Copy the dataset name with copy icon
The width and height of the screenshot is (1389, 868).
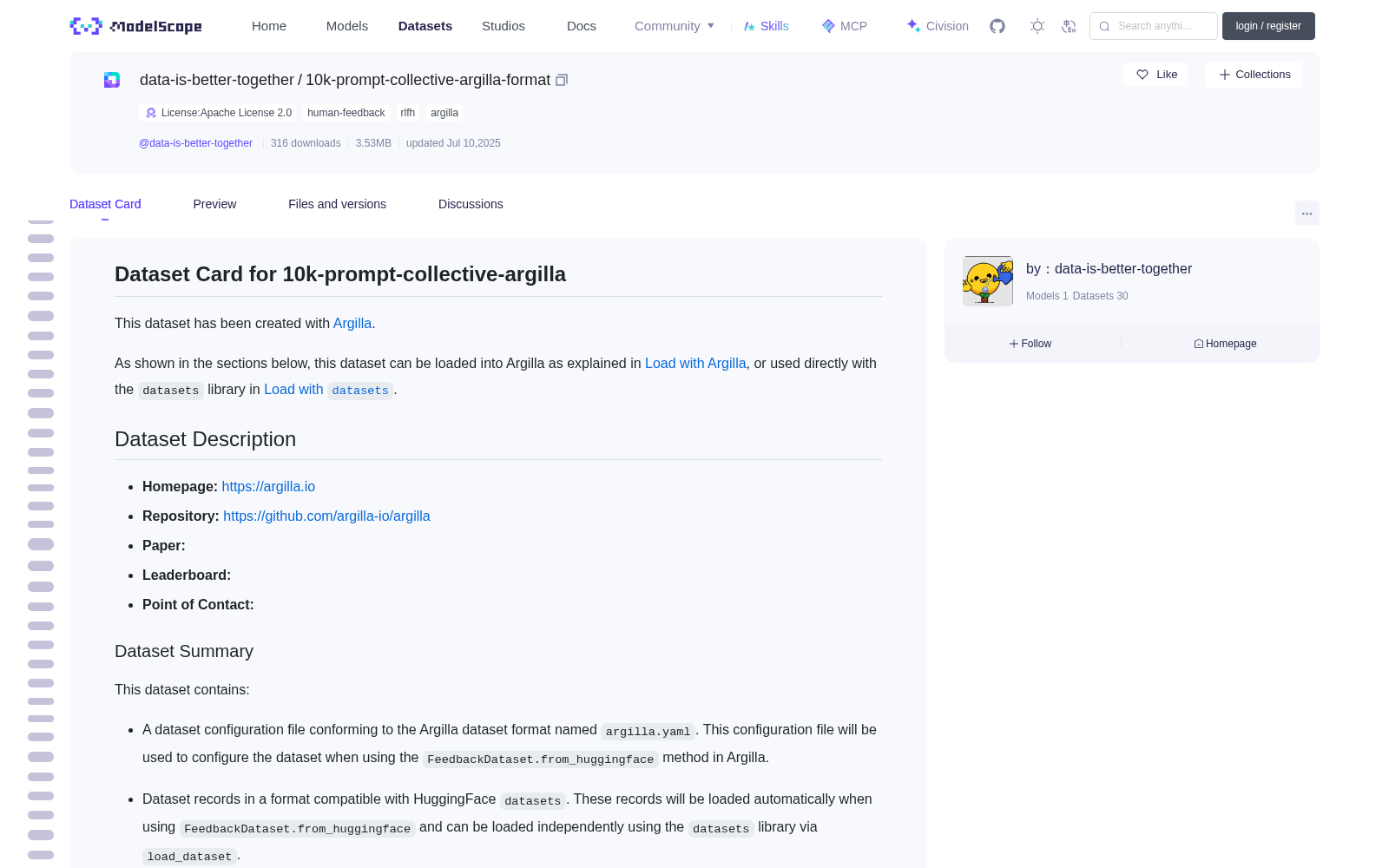pyautogui.click(x=562, y=80)
